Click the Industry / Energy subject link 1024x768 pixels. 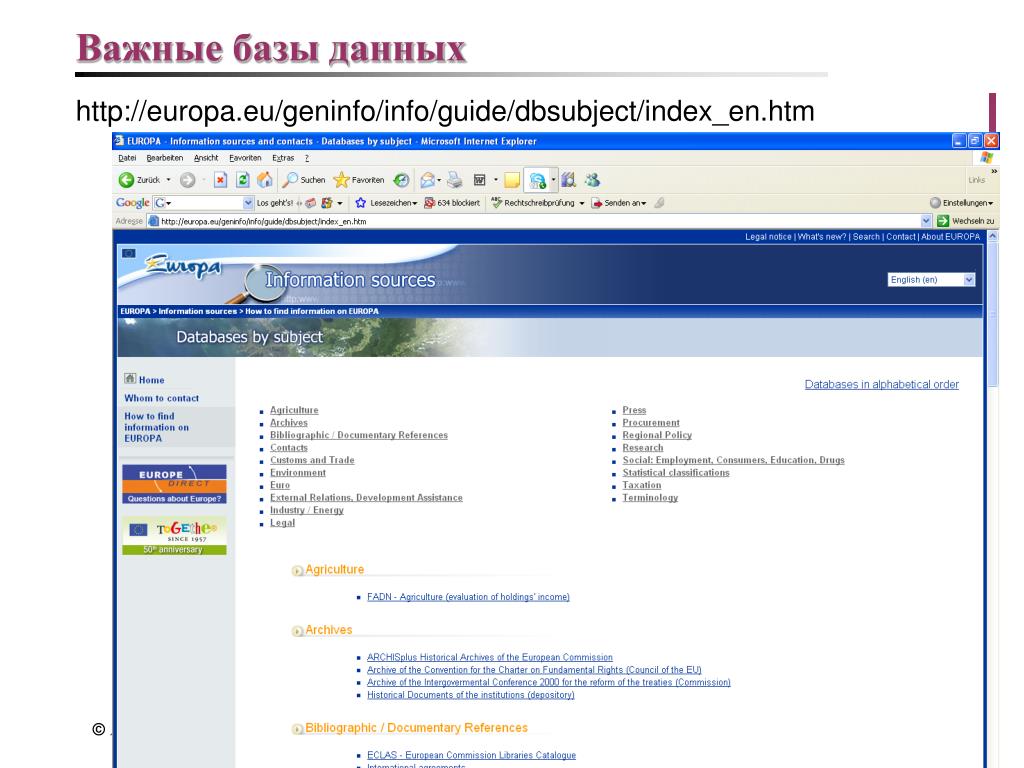coord(307,510)
